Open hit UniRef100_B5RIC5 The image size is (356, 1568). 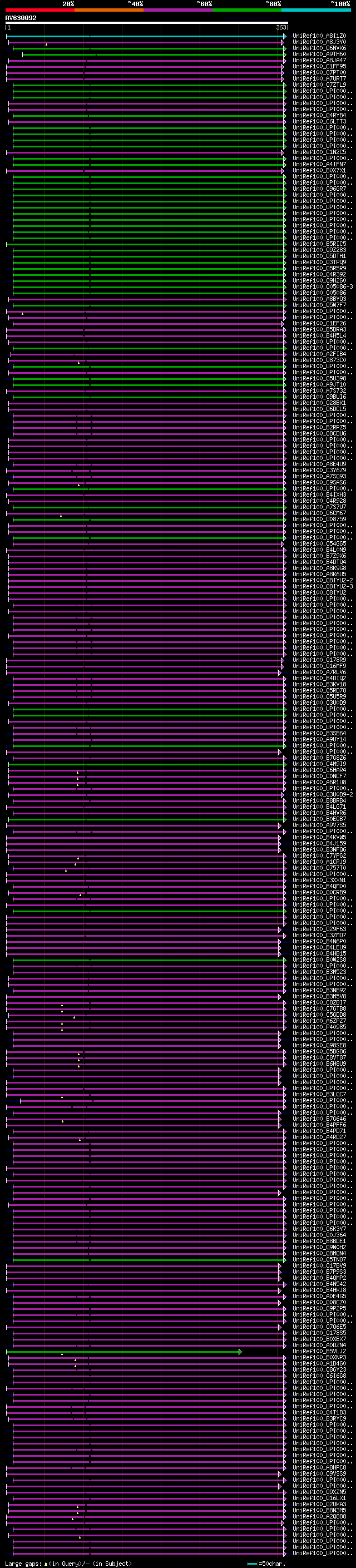point(319,244)
